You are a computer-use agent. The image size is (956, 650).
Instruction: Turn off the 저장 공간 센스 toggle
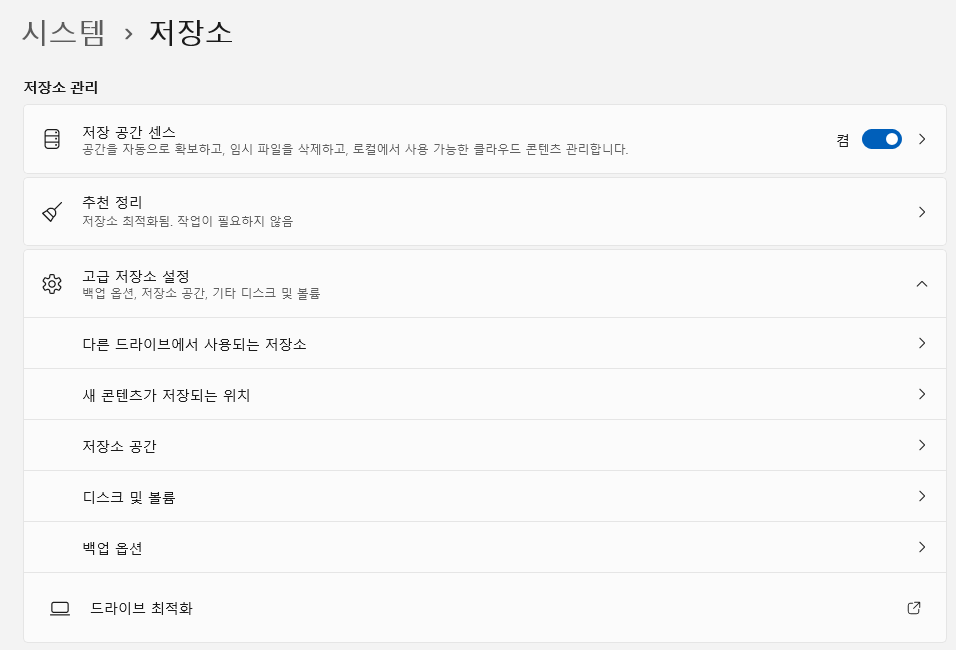881,139
